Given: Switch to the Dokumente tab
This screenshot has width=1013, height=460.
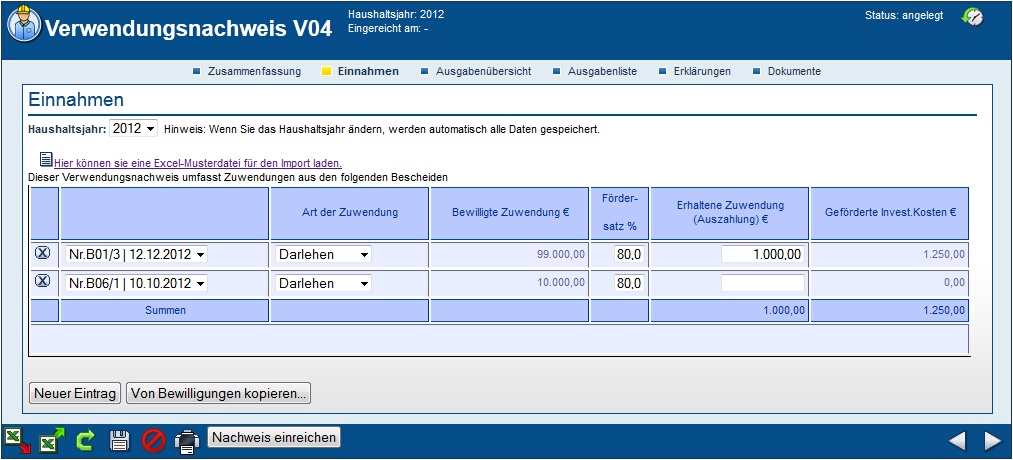Looking at the screenshot, I should pyautogui.click(x=794, y=72).
